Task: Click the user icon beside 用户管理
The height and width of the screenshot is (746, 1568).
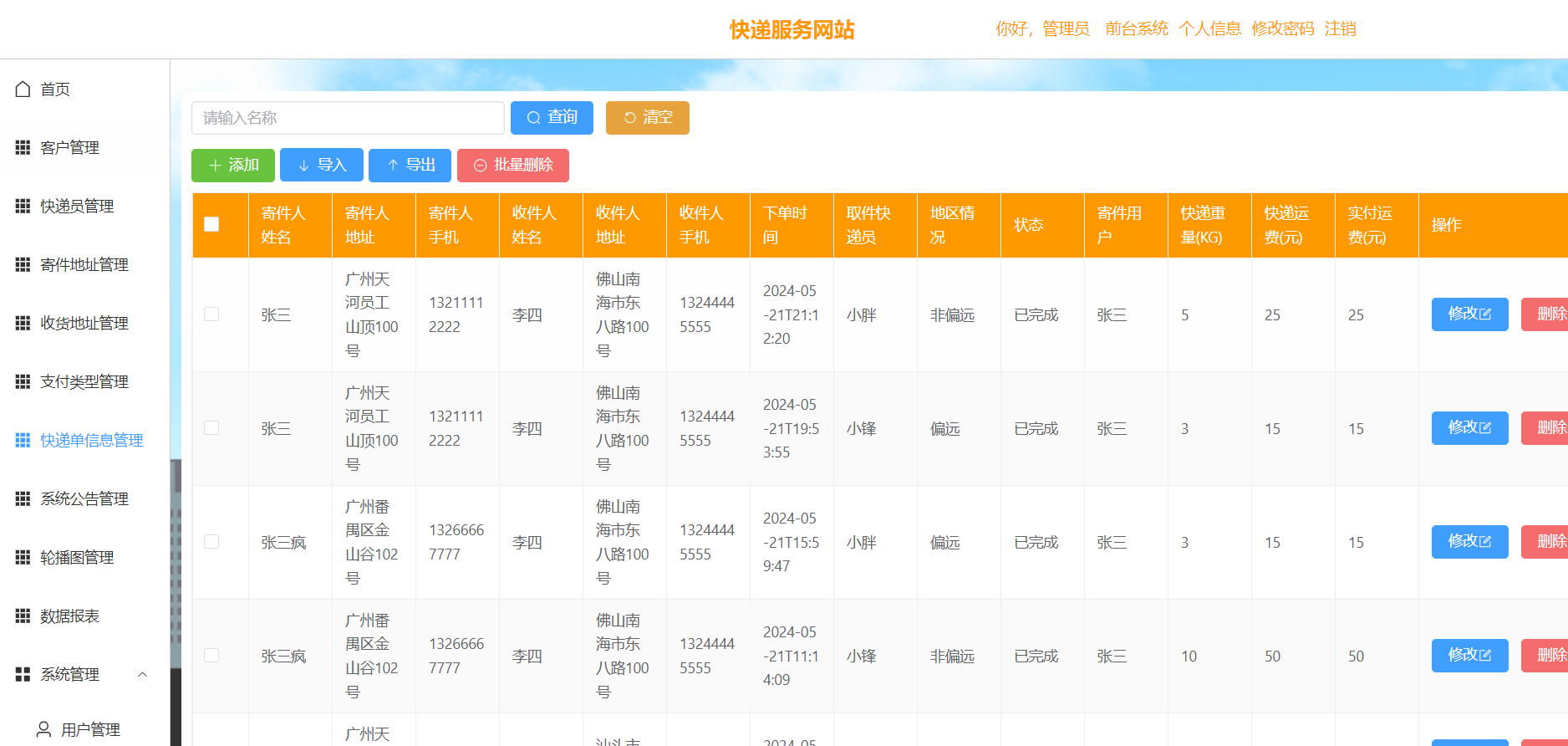Action: 43,729
